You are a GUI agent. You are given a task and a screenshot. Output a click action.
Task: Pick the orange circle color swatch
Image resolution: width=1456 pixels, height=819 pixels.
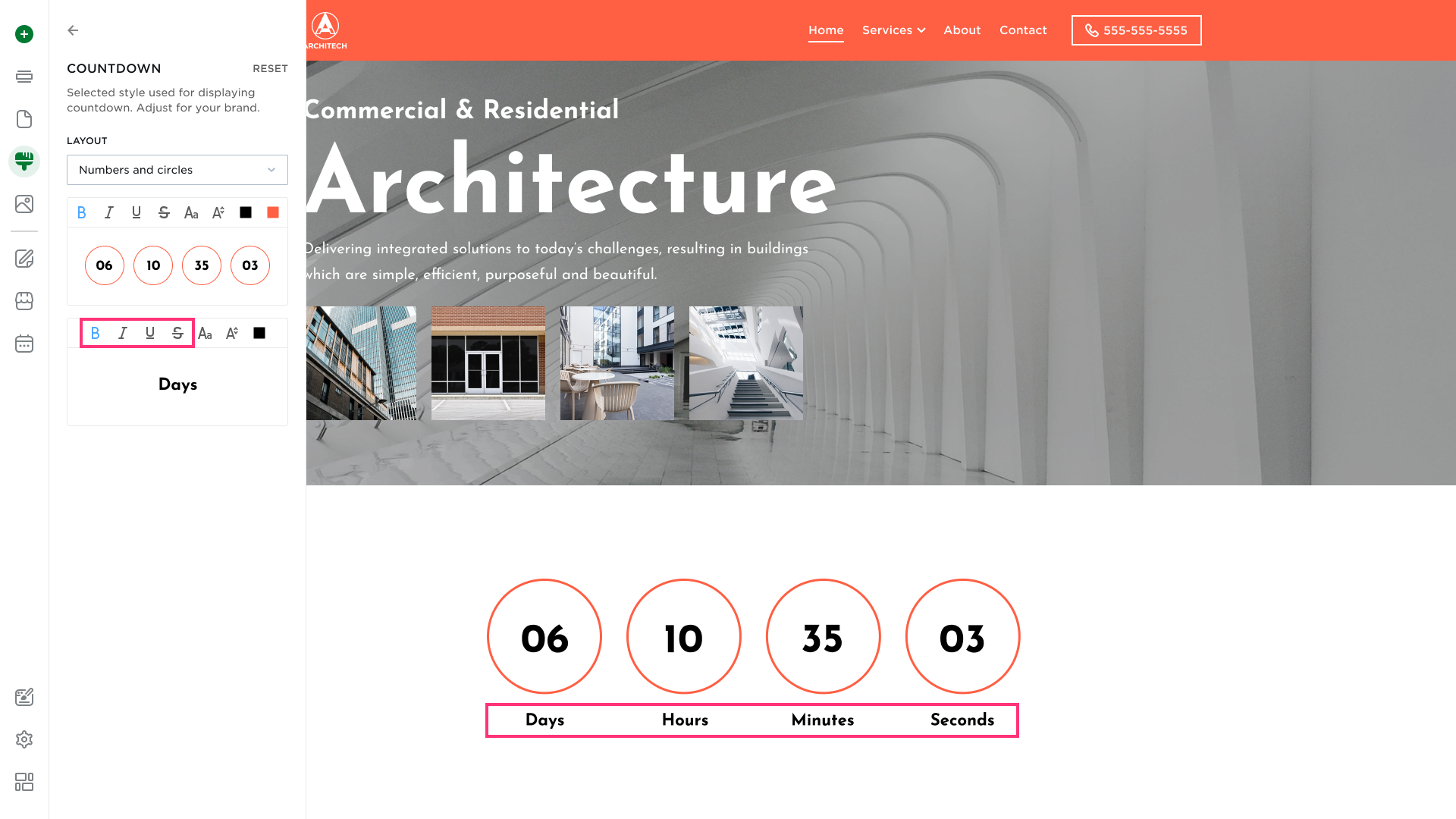pos(273,212)
